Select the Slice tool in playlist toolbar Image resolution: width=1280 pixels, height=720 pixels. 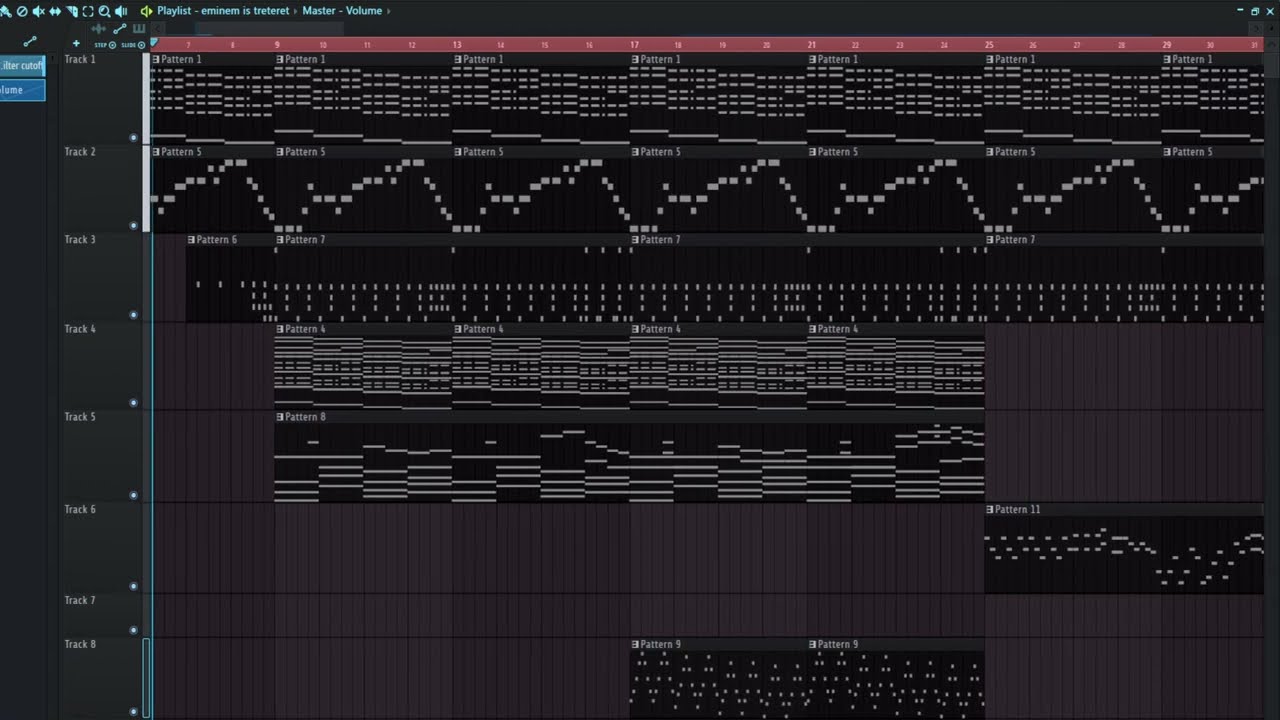click(72, 11)
